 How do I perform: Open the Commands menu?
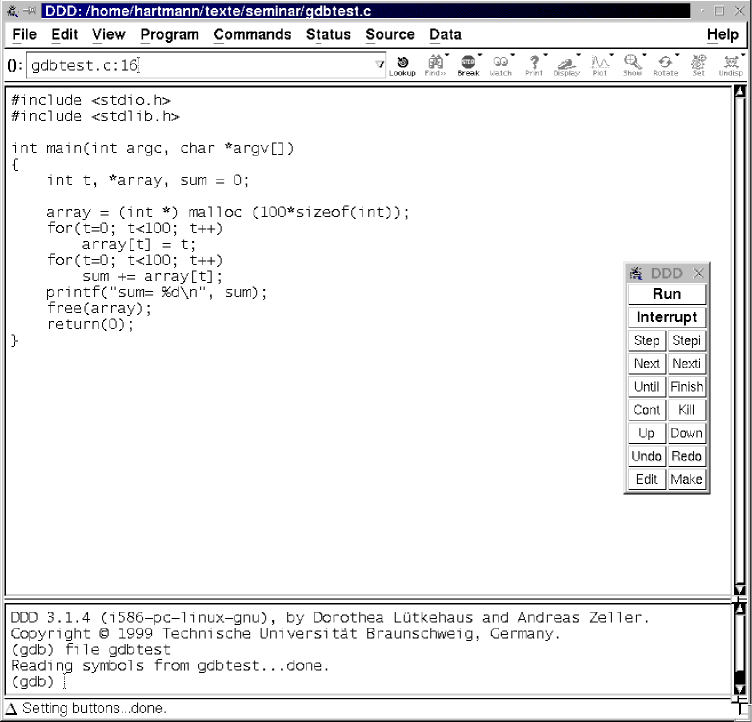point(252,35)
